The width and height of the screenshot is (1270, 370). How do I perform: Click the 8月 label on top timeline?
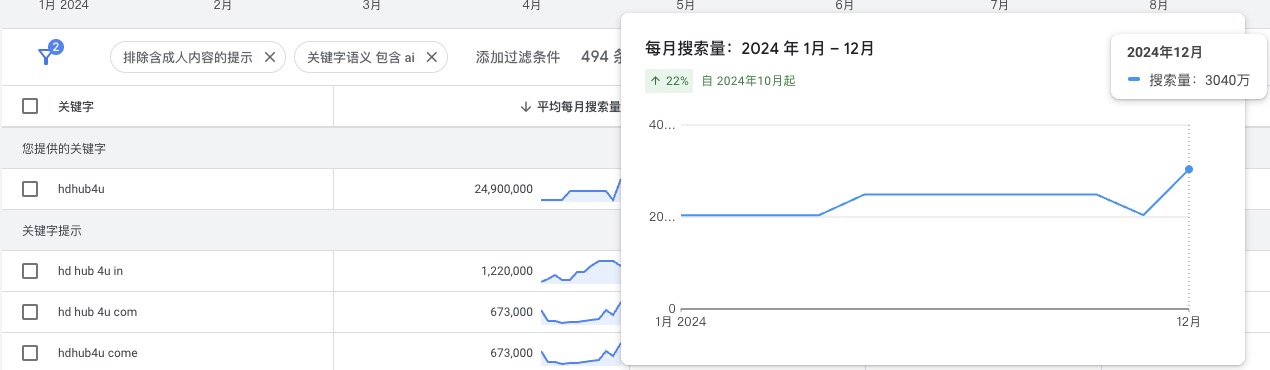coord(1158,6)
